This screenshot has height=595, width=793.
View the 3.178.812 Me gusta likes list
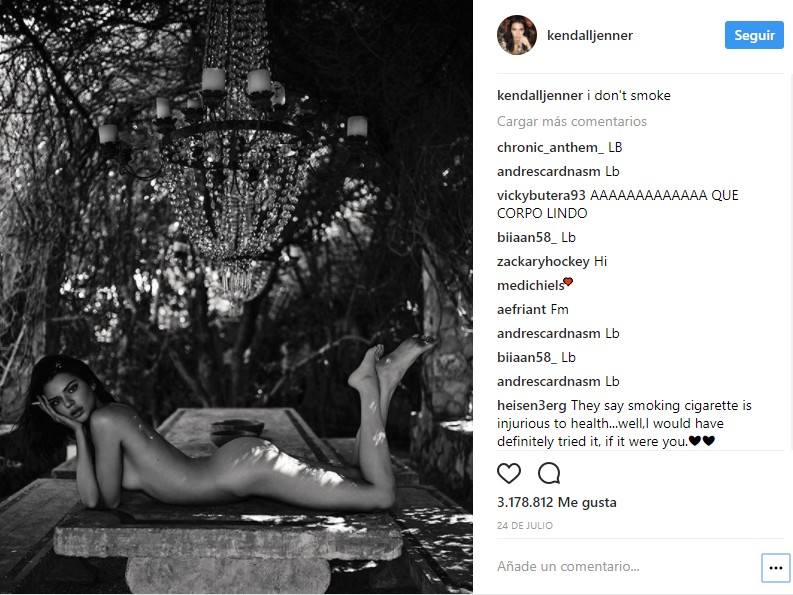pyautogui.click(x=557, y=502)
